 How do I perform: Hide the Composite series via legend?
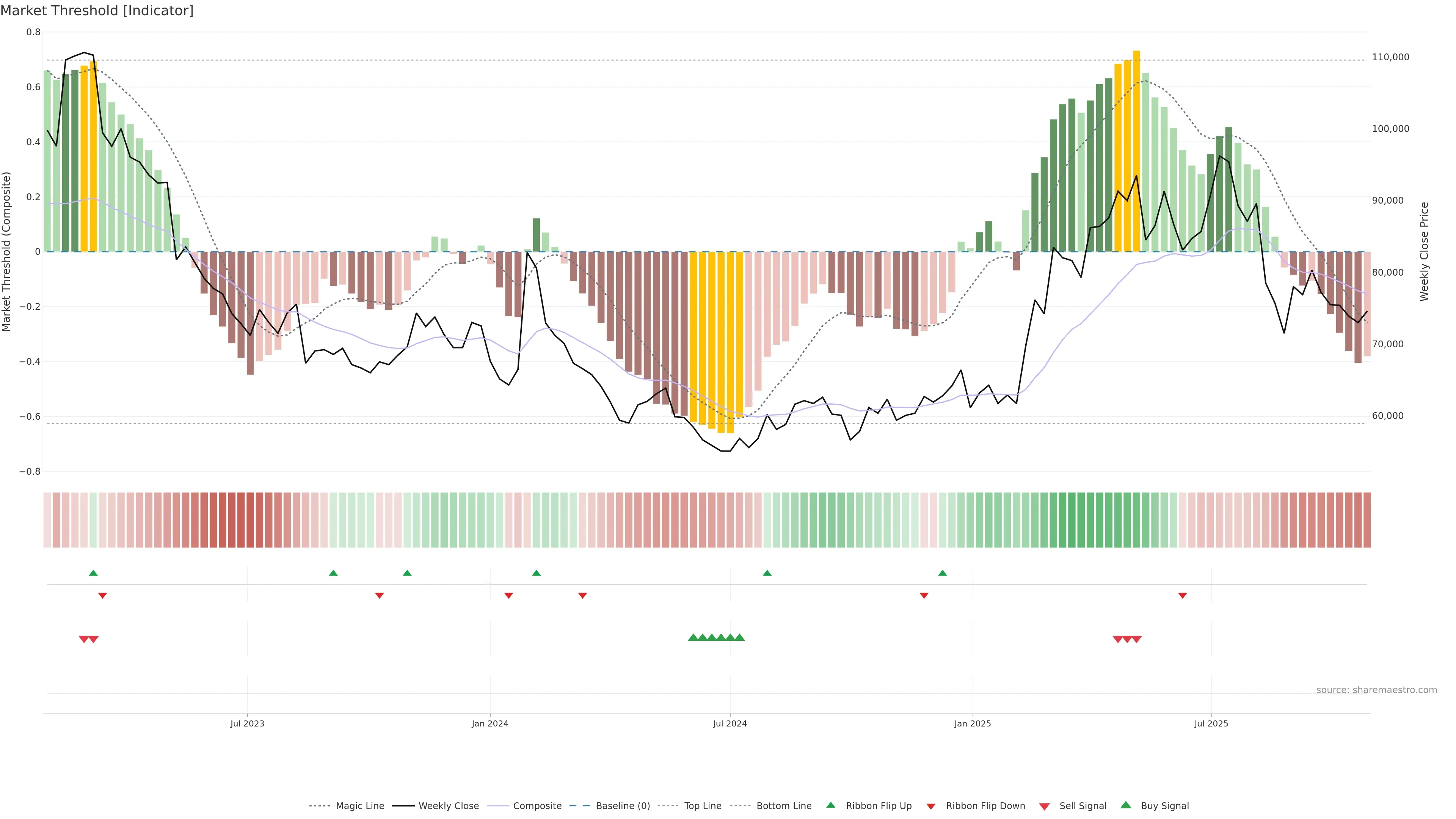pos(537,805)
